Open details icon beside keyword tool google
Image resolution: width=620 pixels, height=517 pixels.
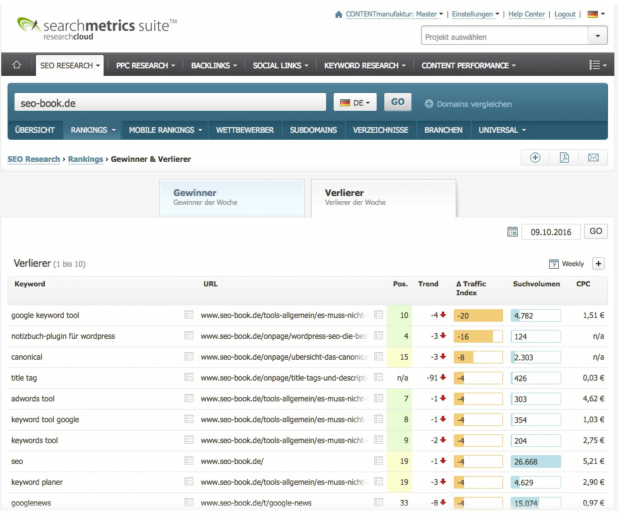tap(189, 419)
